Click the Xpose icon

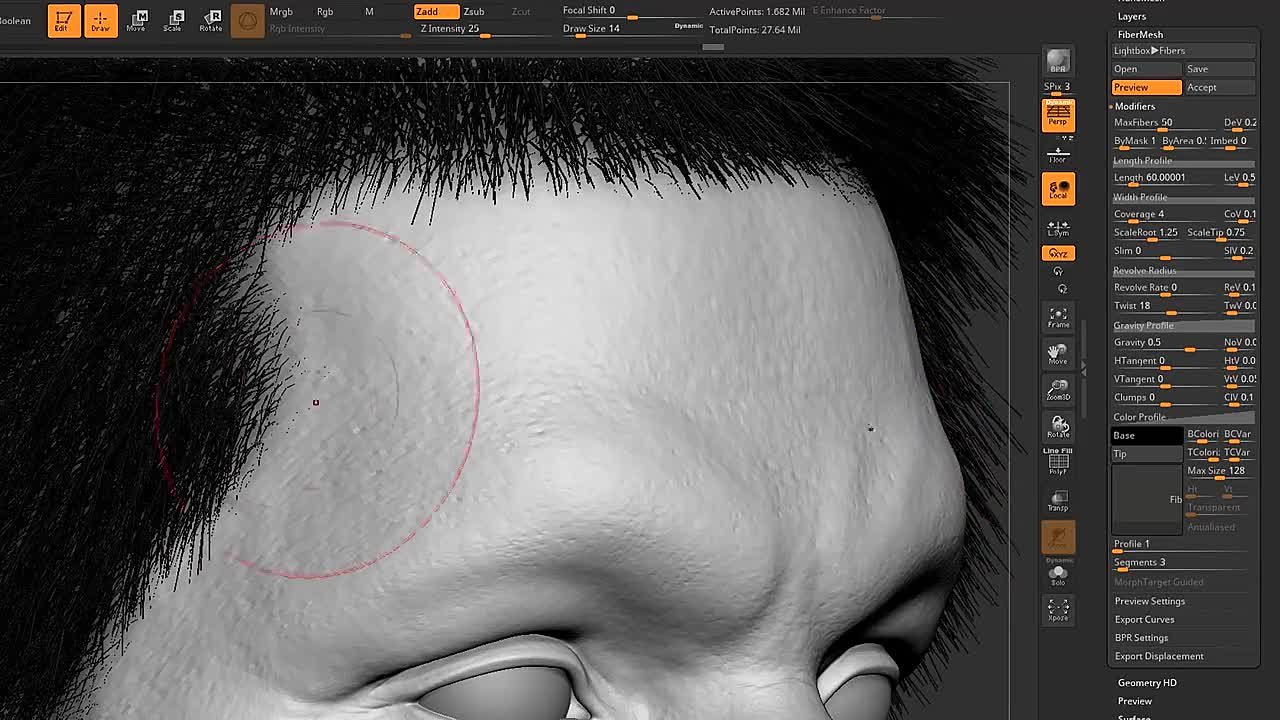coord(1058,610)
